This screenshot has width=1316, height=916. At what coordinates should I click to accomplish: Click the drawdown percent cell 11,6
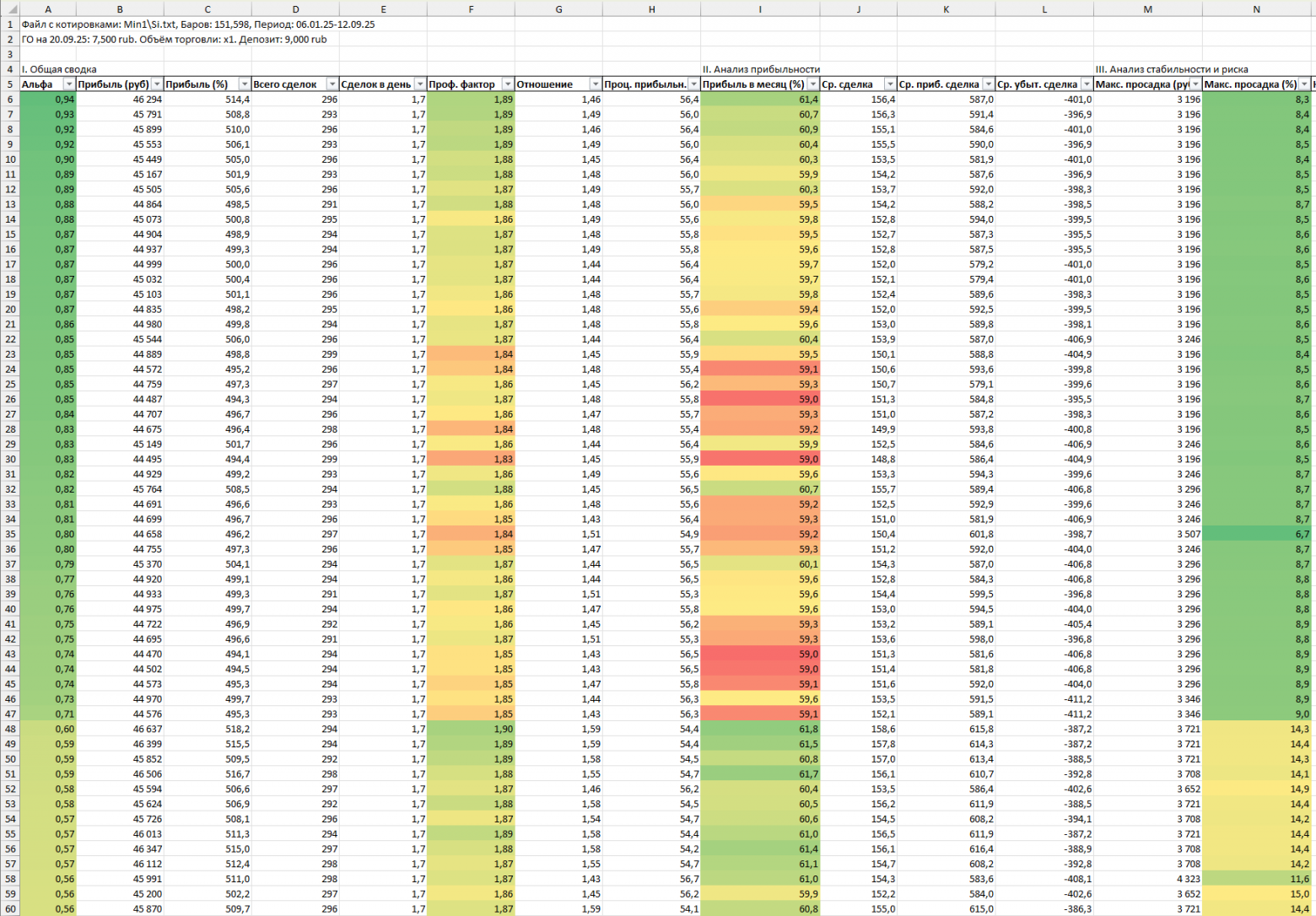coord(1256,879)
